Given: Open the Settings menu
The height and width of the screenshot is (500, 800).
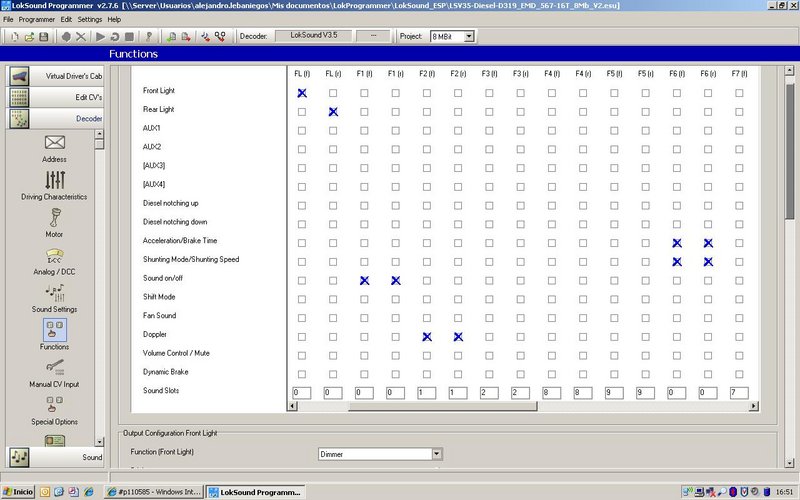Looking at the screenshot, I should [x=90, y=19].
